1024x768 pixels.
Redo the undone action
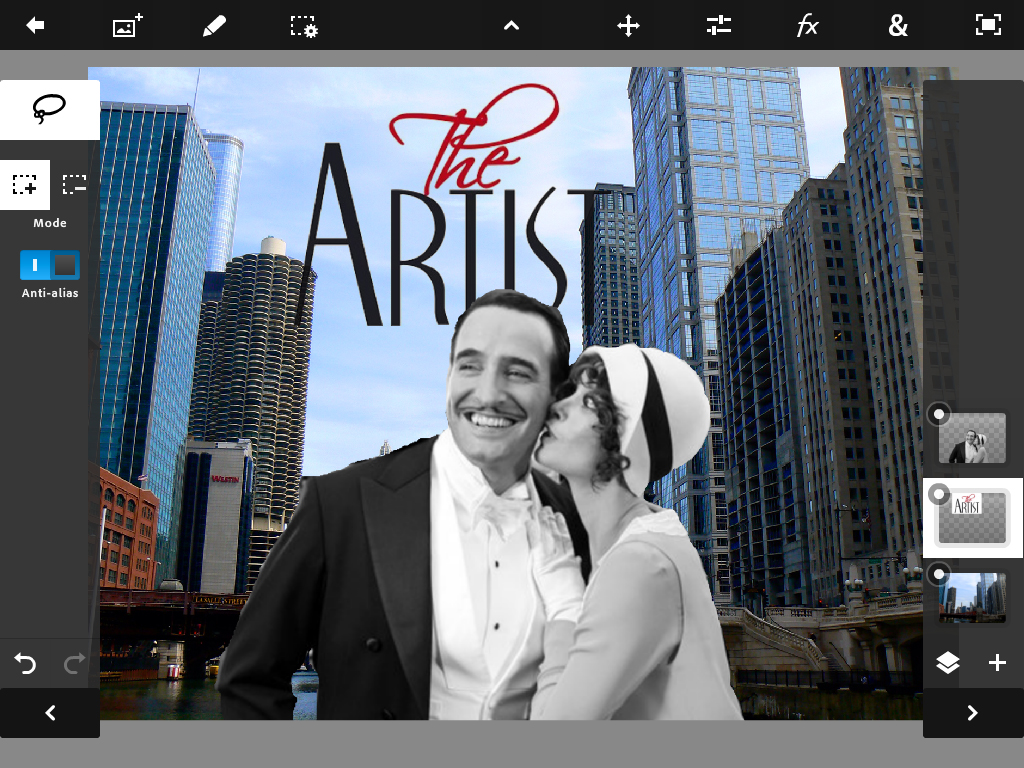(74, 664)
